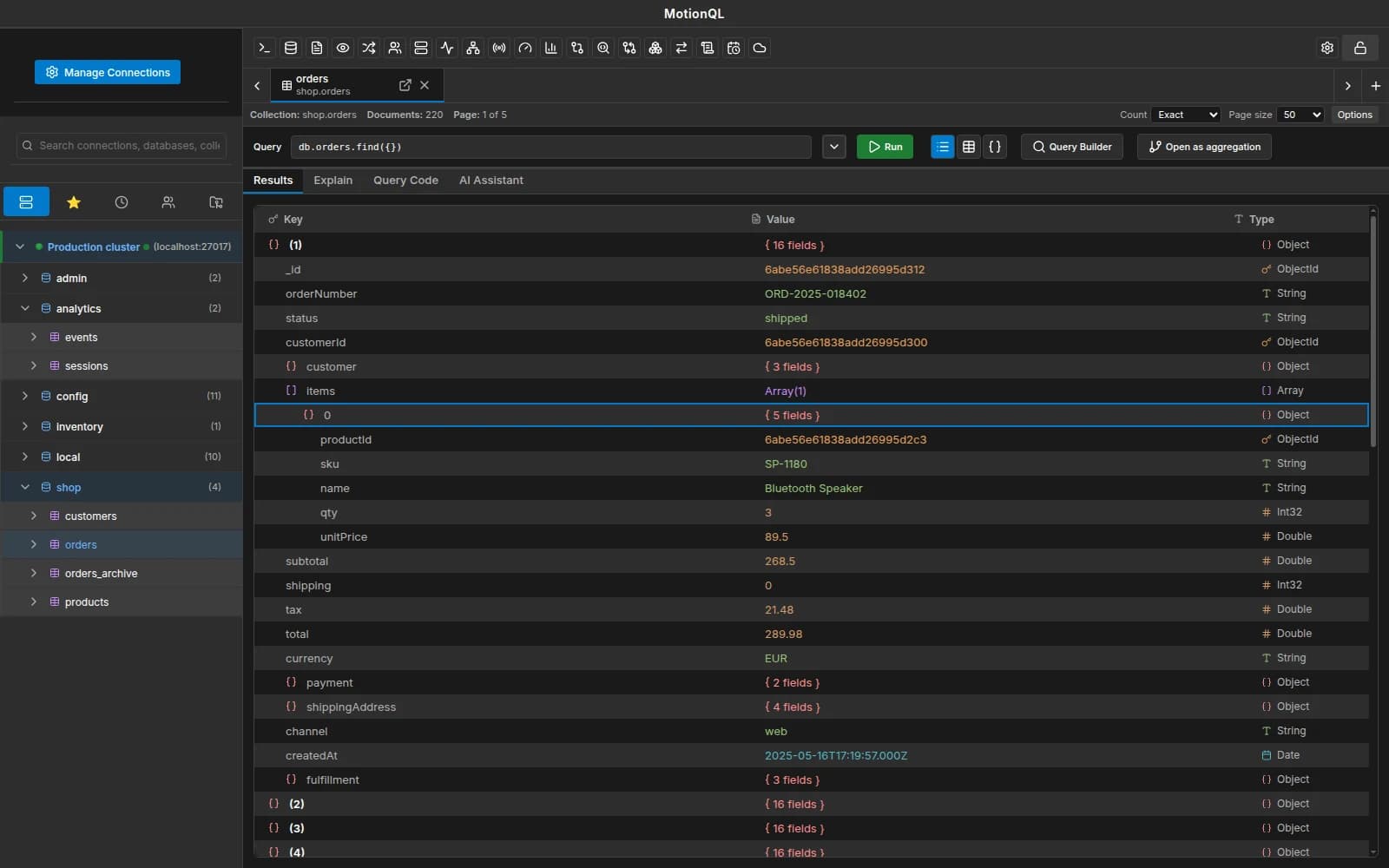Expand the inventory database
The width and height of the screenshot is (1389, 868).
[25, 426]
